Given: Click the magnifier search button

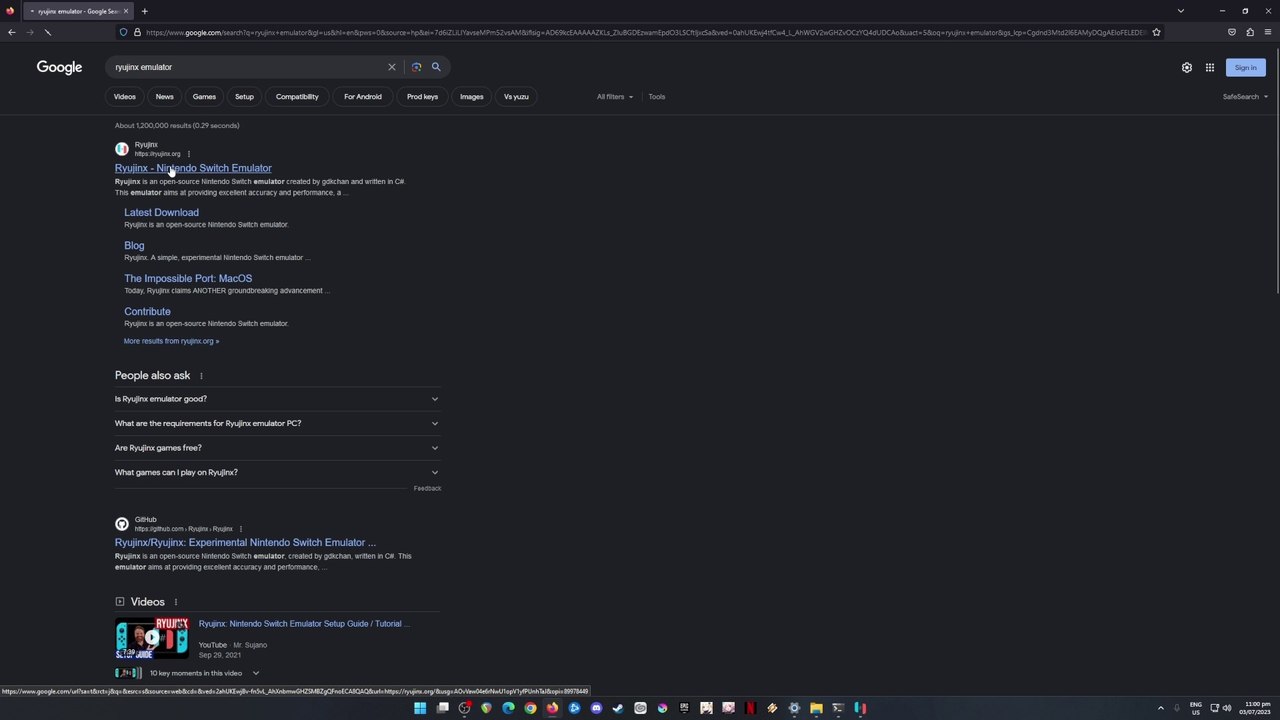Looking at the screenshot, I should [x=436, y=67].
